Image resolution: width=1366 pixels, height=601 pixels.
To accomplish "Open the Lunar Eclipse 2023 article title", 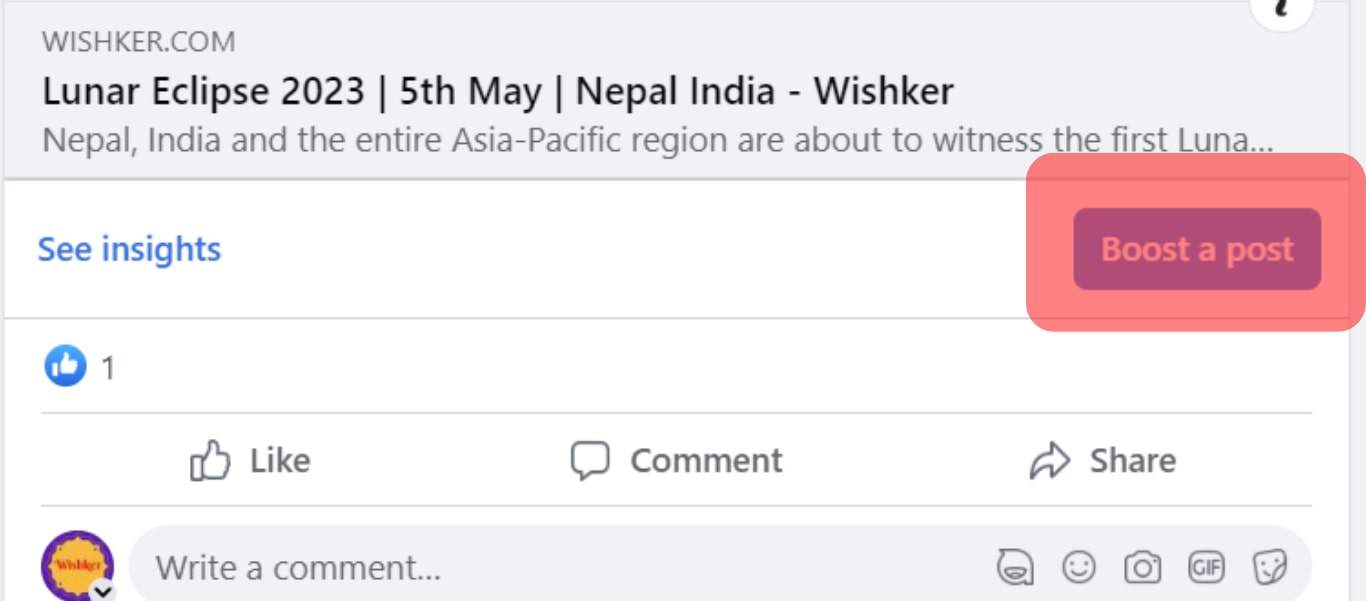I will click(497, 90).
